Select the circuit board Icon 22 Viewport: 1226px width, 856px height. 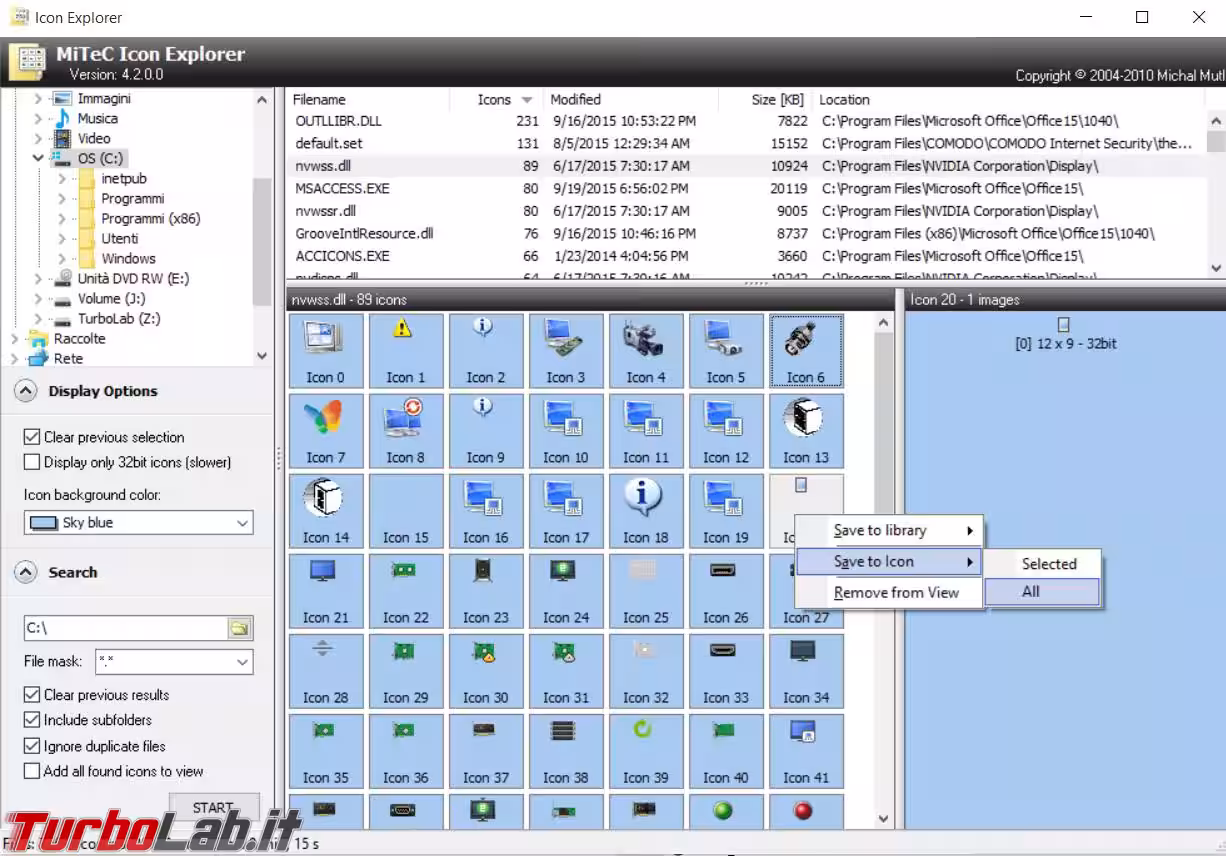point(406,590)
